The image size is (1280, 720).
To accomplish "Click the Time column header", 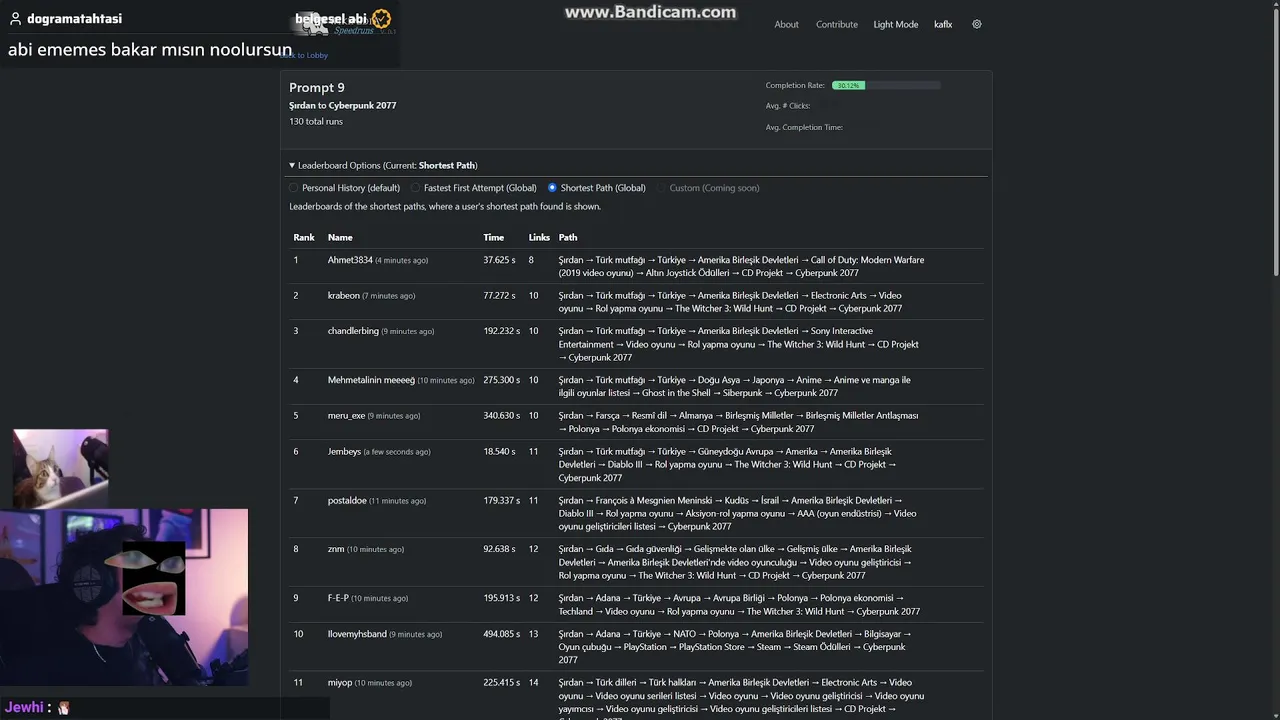I will pyautogui.click(x=494, y=238).
